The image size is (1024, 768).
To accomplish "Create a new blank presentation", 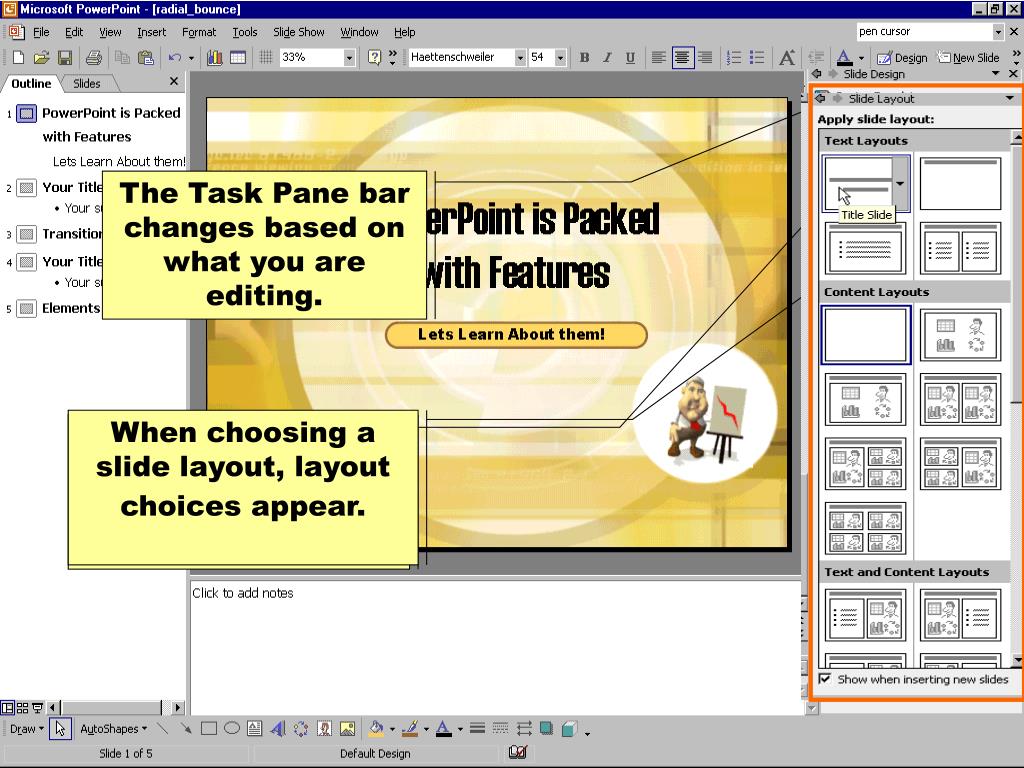I will click(18, 57).
